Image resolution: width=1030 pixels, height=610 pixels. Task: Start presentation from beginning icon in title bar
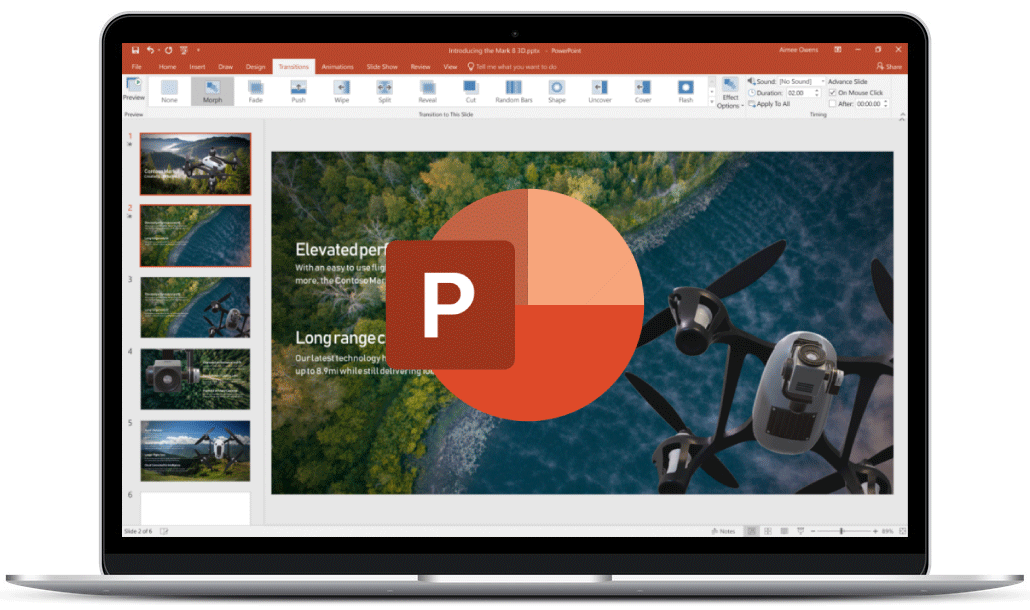(x=184, y=50)
